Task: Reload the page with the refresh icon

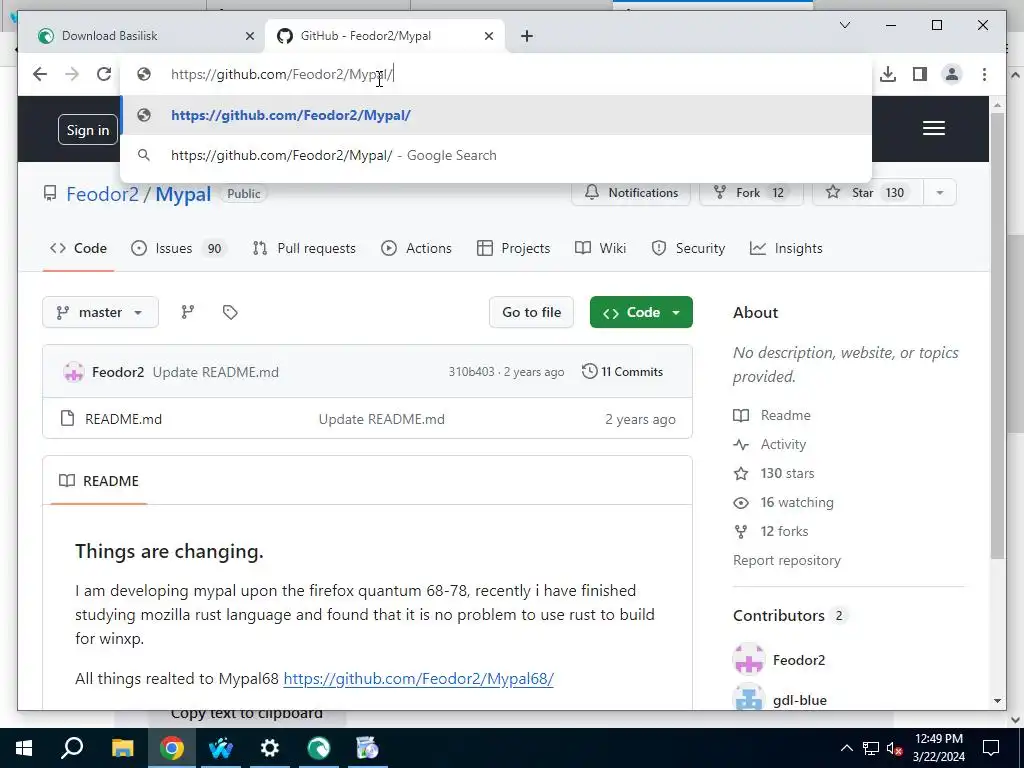Action: [x=104, y=74]
